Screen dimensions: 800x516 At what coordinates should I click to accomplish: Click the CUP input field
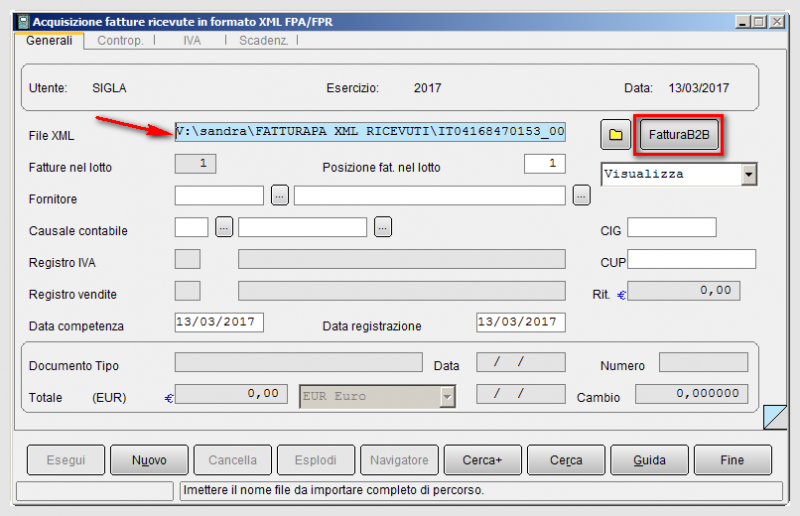[x=691, y=259]
